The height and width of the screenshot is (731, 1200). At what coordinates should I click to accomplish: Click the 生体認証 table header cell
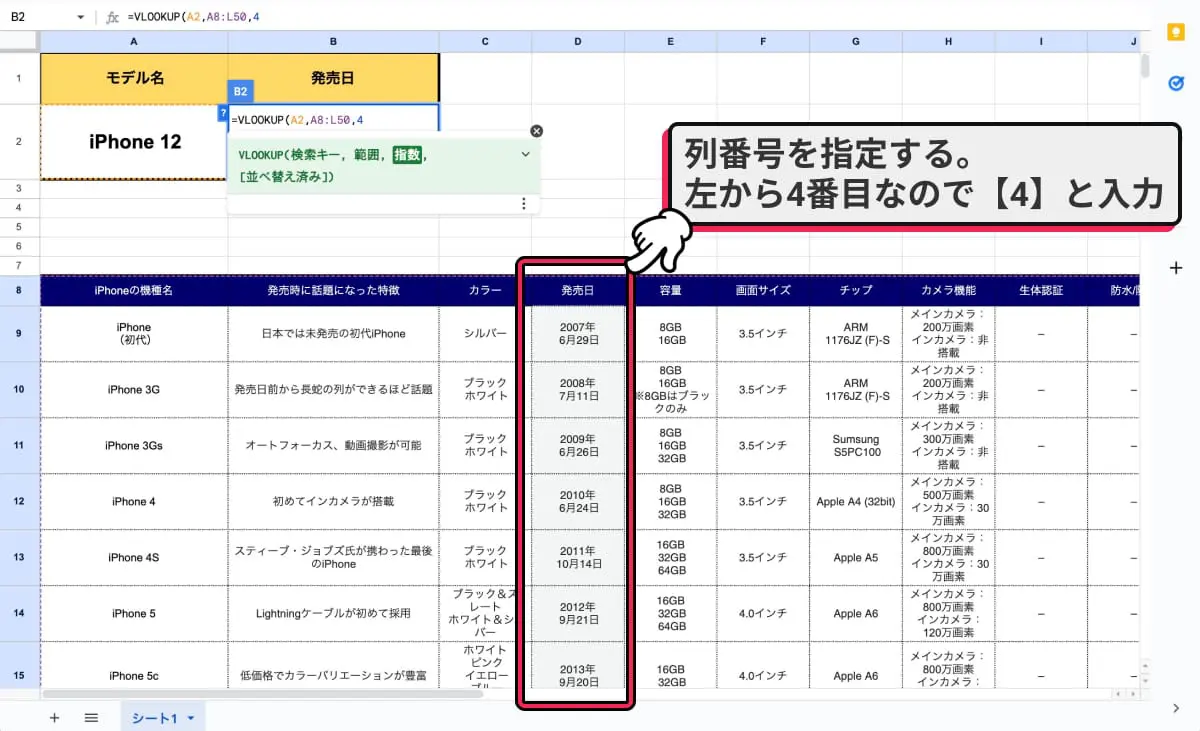pyautogui.click(x=1041, y=290)
